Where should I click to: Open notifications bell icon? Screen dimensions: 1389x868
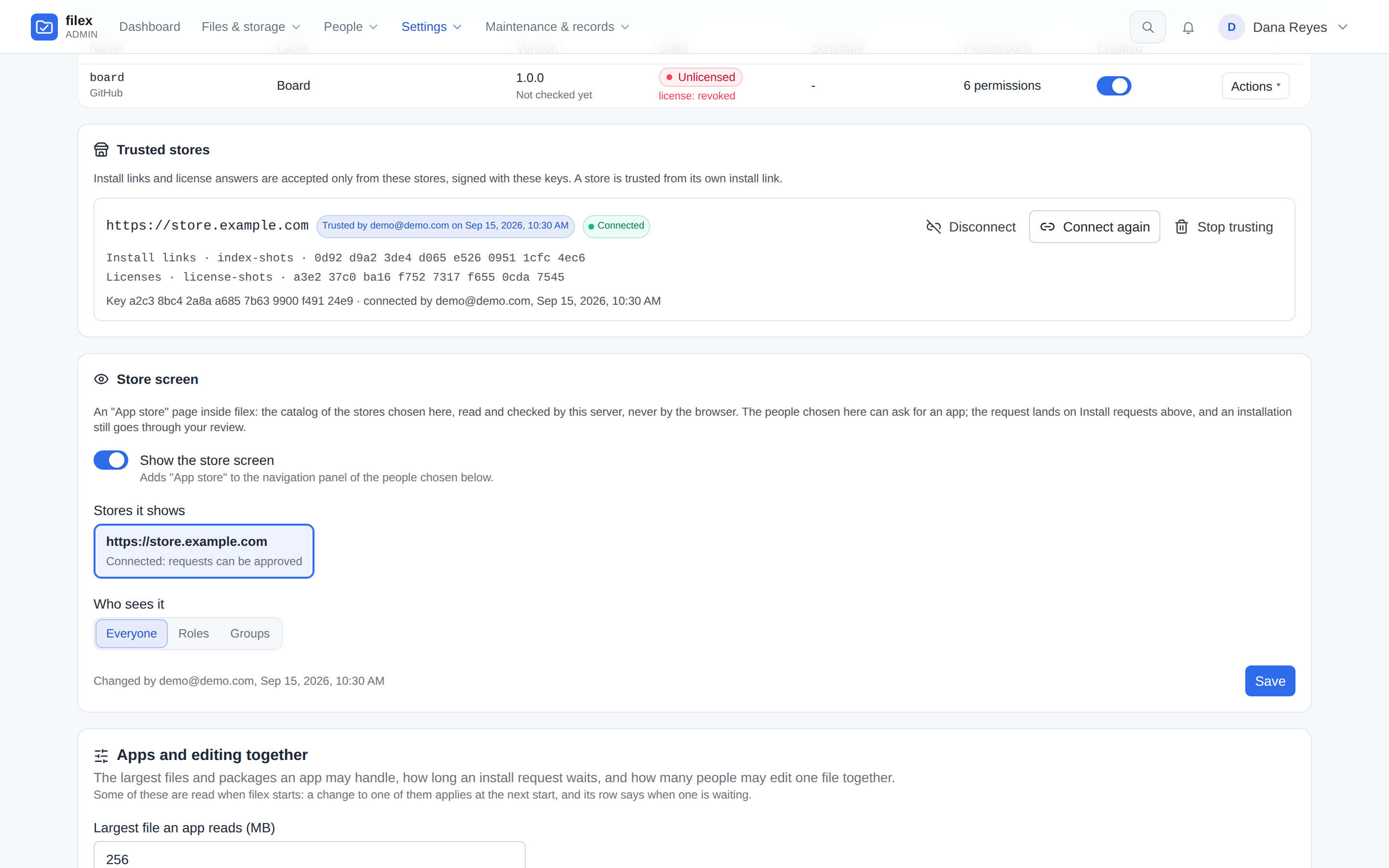pos(1188,27)
